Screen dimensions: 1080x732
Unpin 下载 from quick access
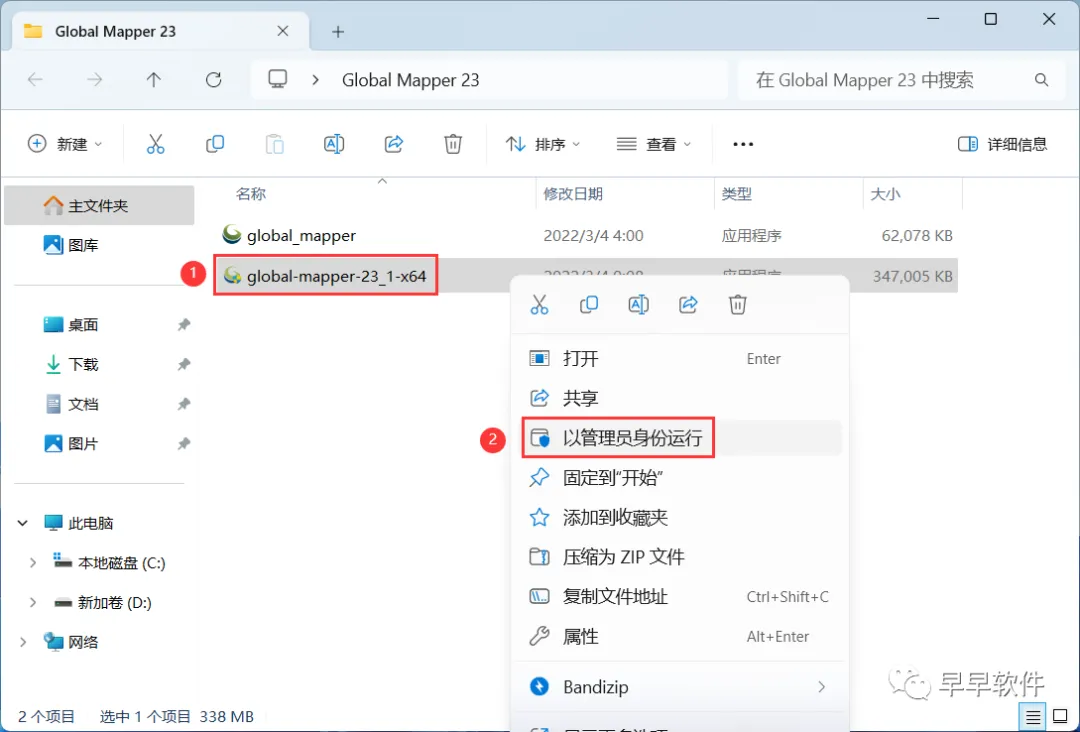click(184, 364)
